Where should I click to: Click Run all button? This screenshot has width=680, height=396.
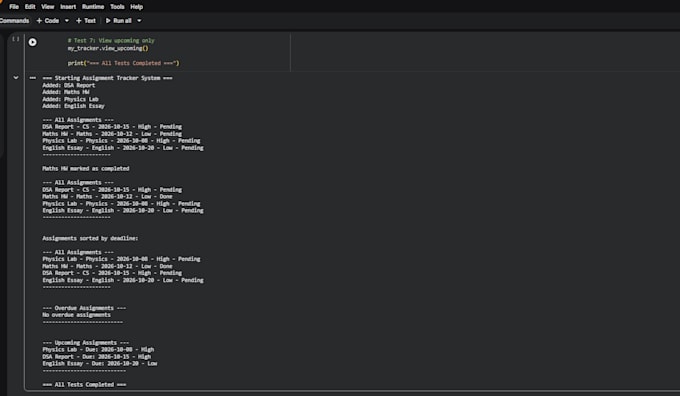(x=118, y=20)
